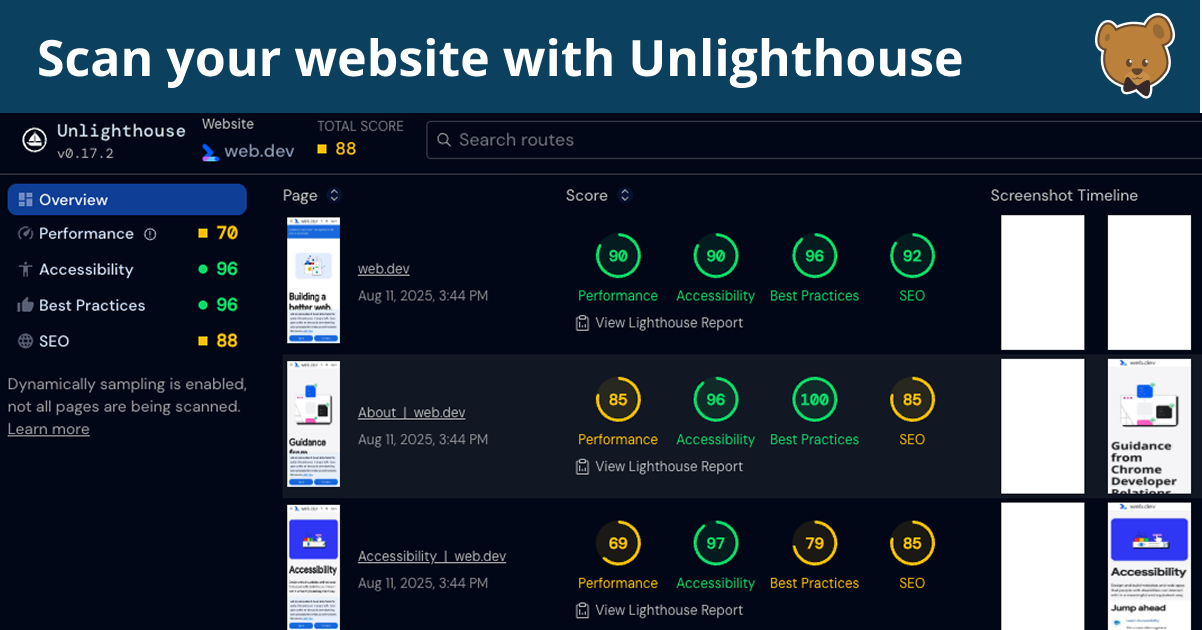
Task: Click the Performance gauge icon in sidebar
Action: (23, 233)
